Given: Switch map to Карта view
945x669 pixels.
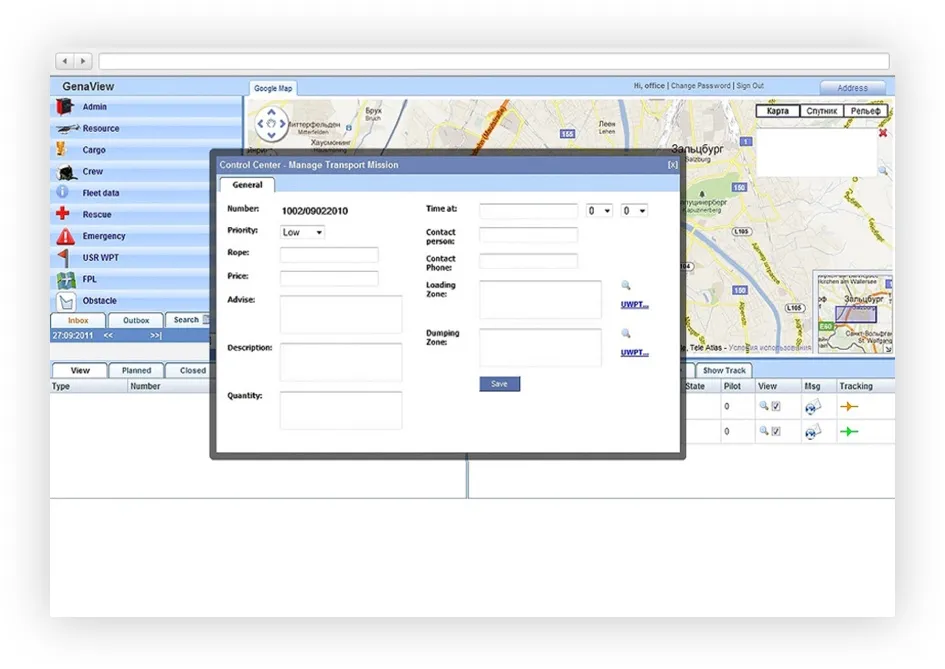Looking at the screenshot, I should point(778,111).
